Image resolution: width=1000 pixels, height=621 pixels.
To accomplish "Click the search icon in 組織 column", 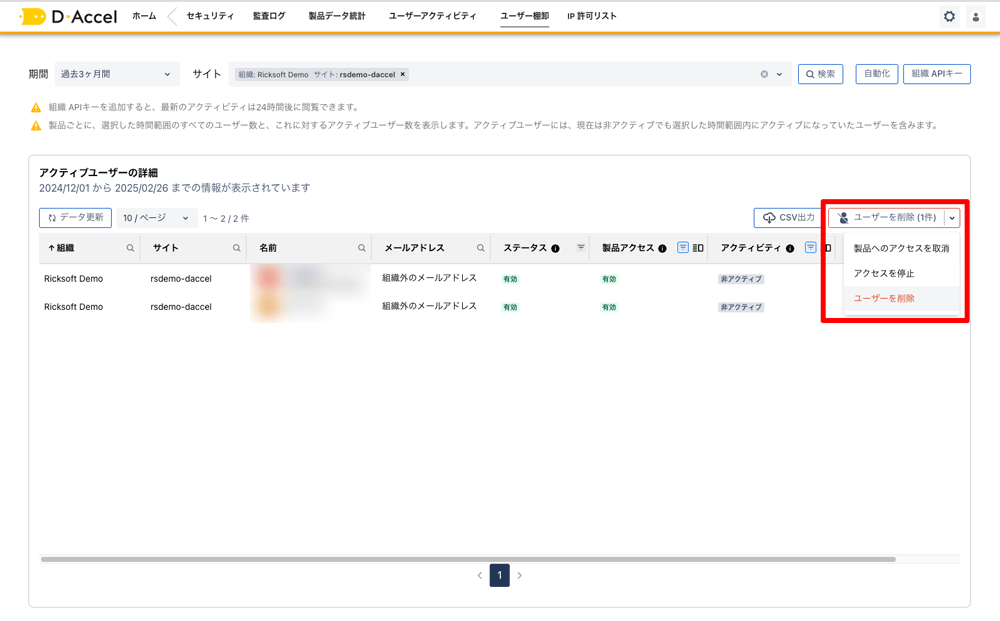I will pyautogui.click(x=130, y=248).
